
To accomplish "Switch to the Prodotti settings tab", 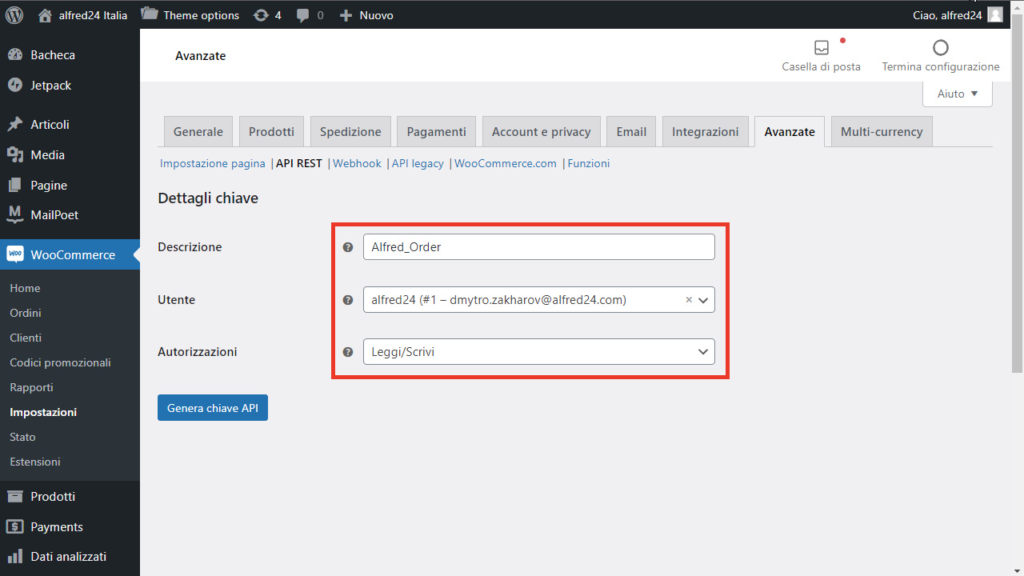I will 271,132.
